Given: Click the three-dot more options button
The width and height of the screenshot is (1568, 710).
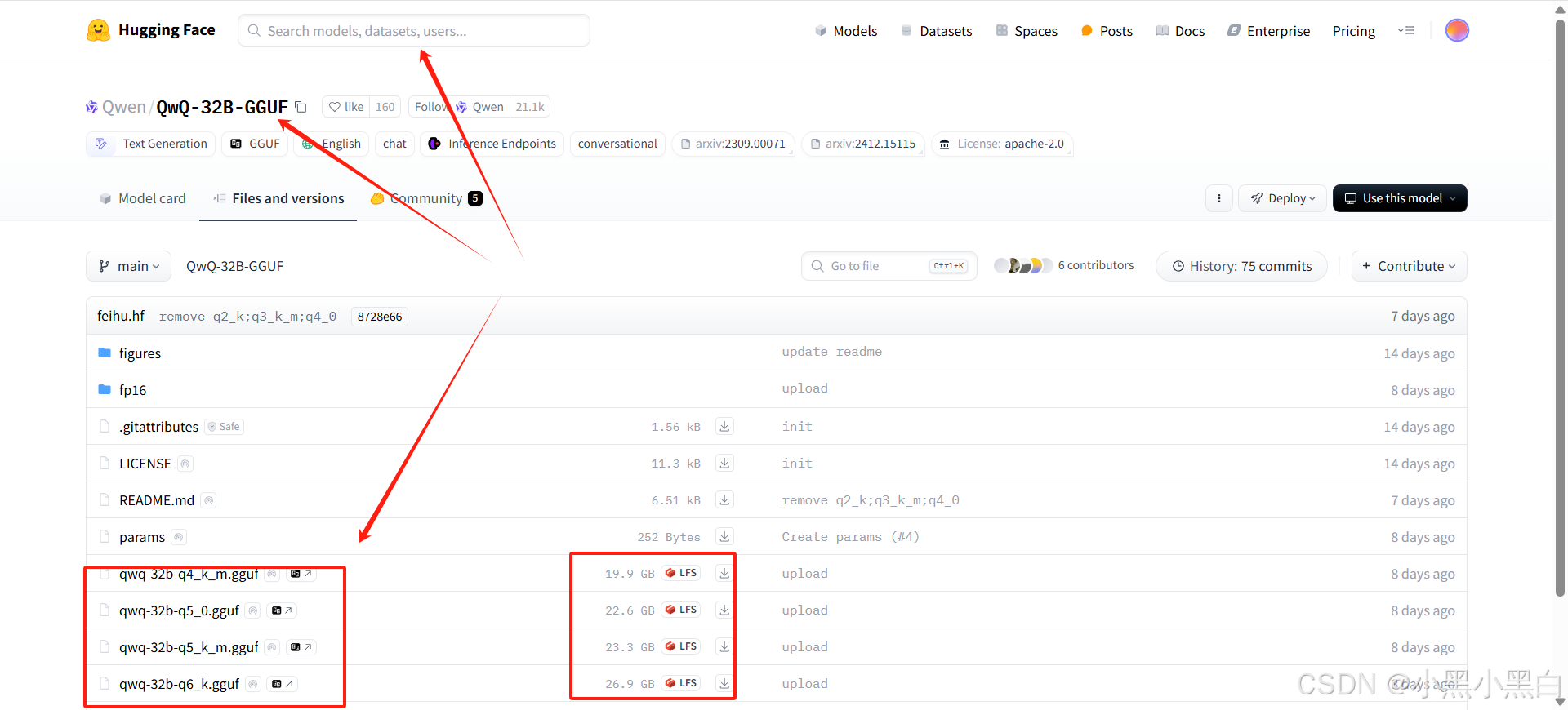Looking at the screenshot, I should (1219, 198).
